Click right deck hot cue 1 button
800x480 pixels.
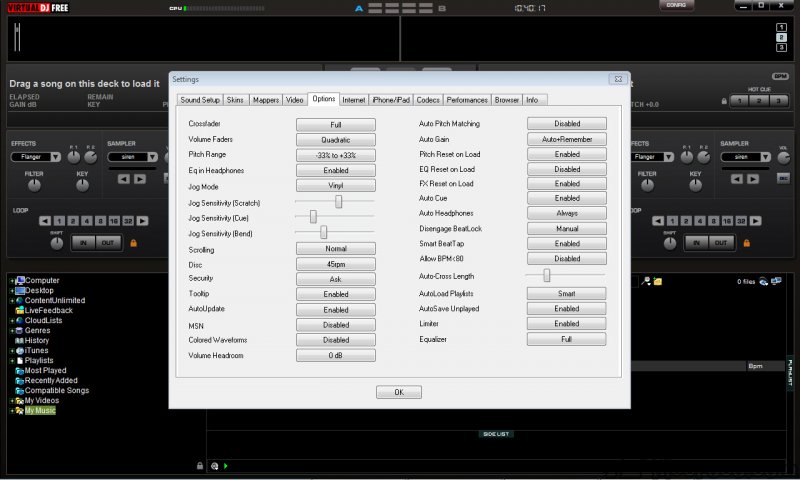[739, 100]
